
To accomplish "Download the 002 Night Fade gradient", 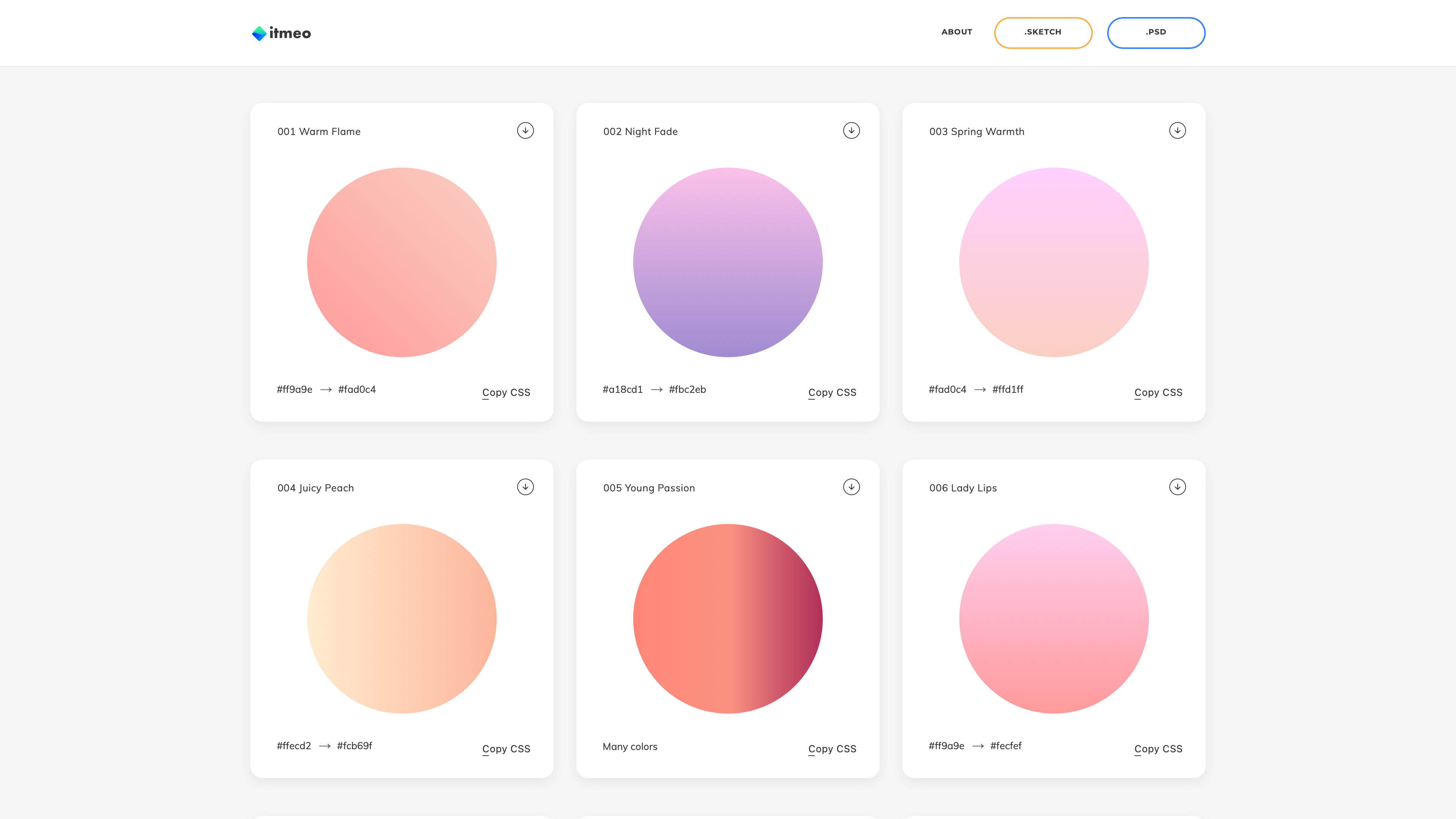I will (851, 130).
